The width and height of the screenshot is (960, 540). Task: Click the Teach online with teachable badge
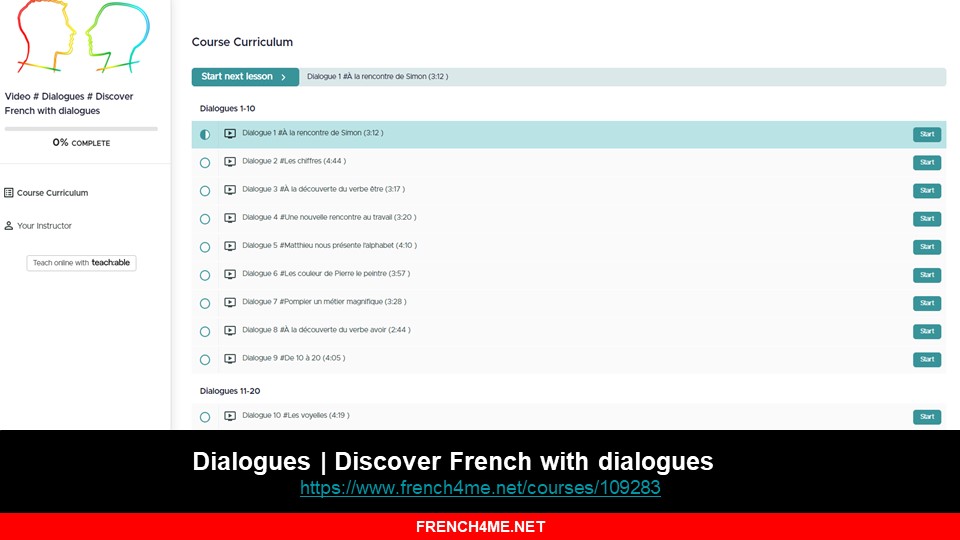tap(81, 263)
